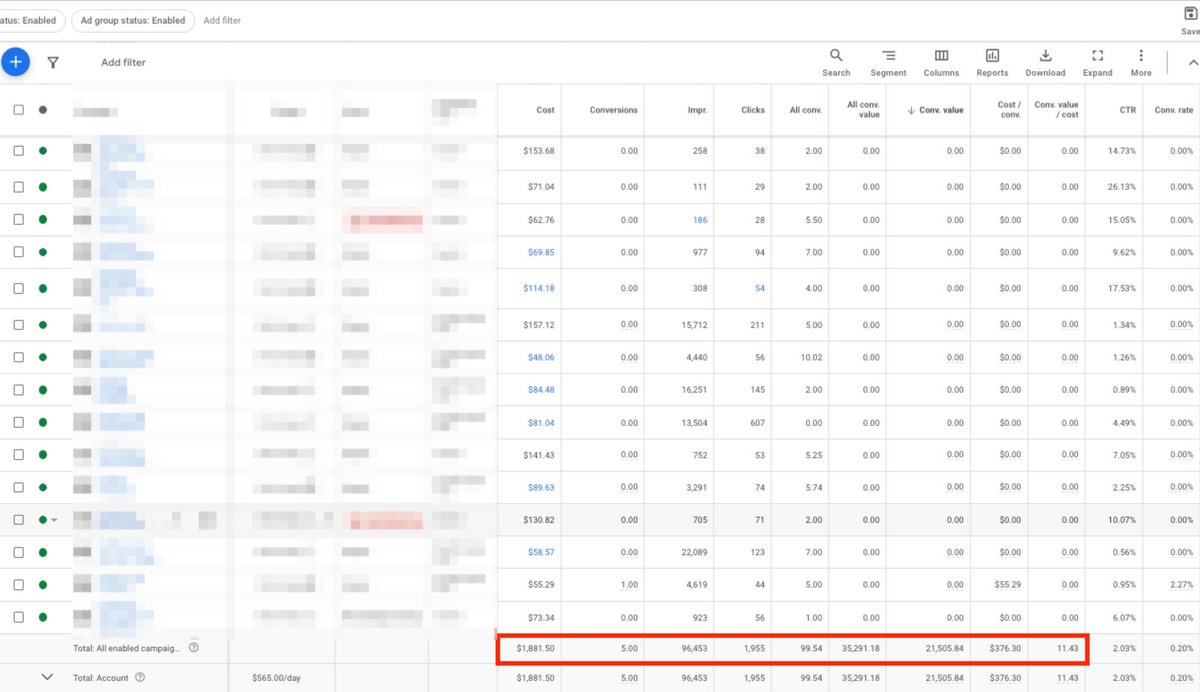
Task: Open the $114.18 cost link
Action: (538, 288)
